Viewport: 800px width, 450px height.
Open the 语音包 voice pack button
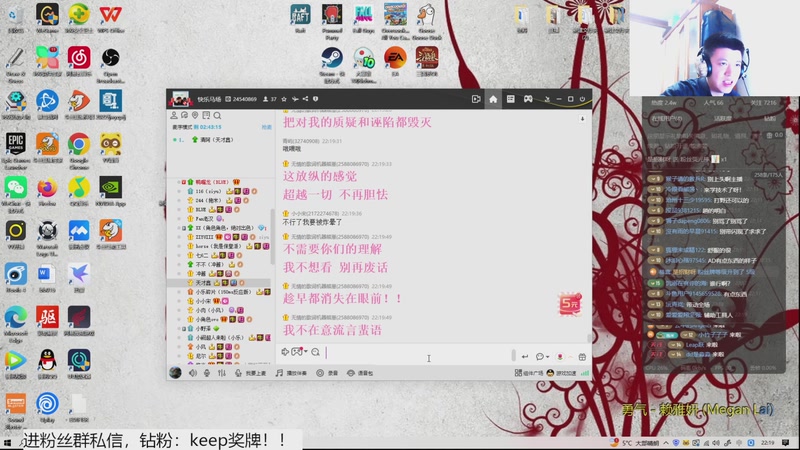360,373
